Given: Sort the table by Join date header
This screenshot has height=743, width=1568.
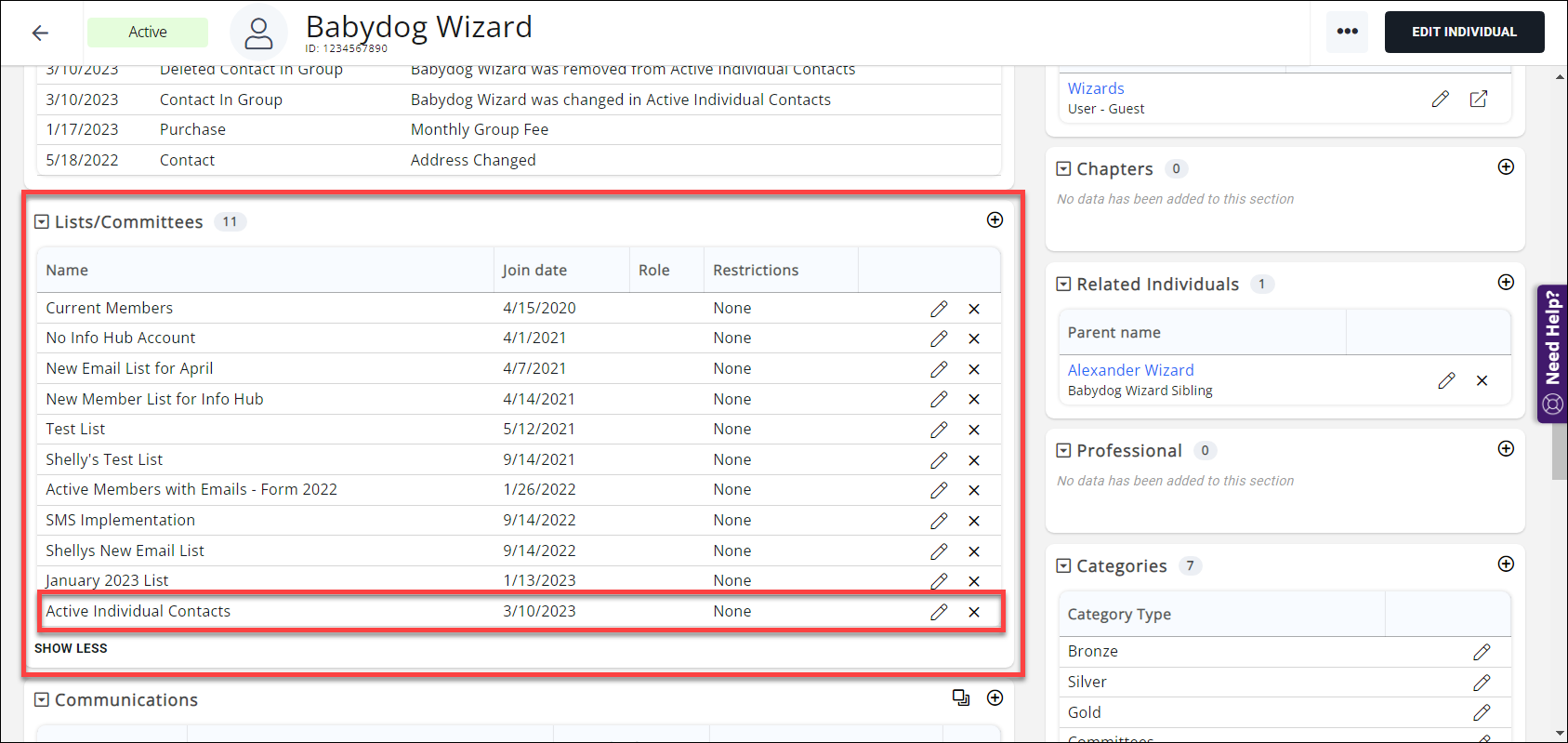Looking at the screenshot, I should point(534,271).
